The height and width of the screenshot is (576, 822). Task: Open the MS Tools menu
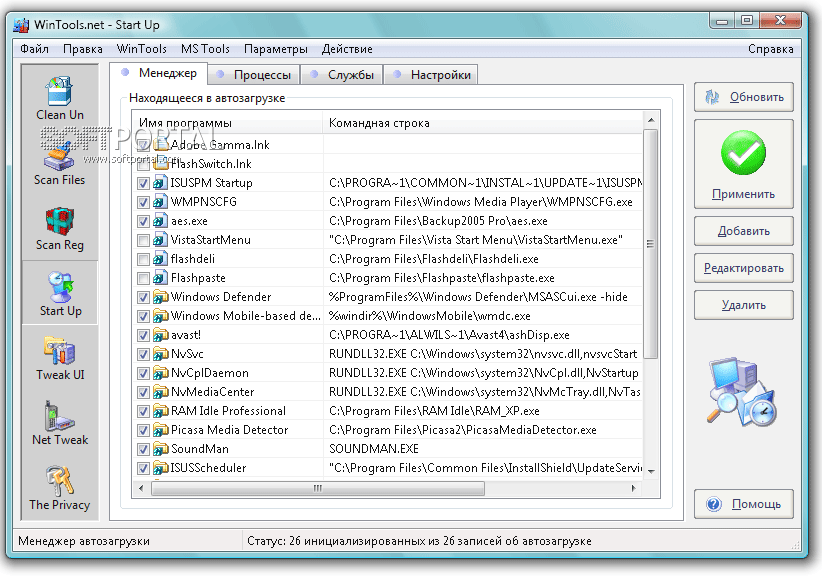click(206, 49)
